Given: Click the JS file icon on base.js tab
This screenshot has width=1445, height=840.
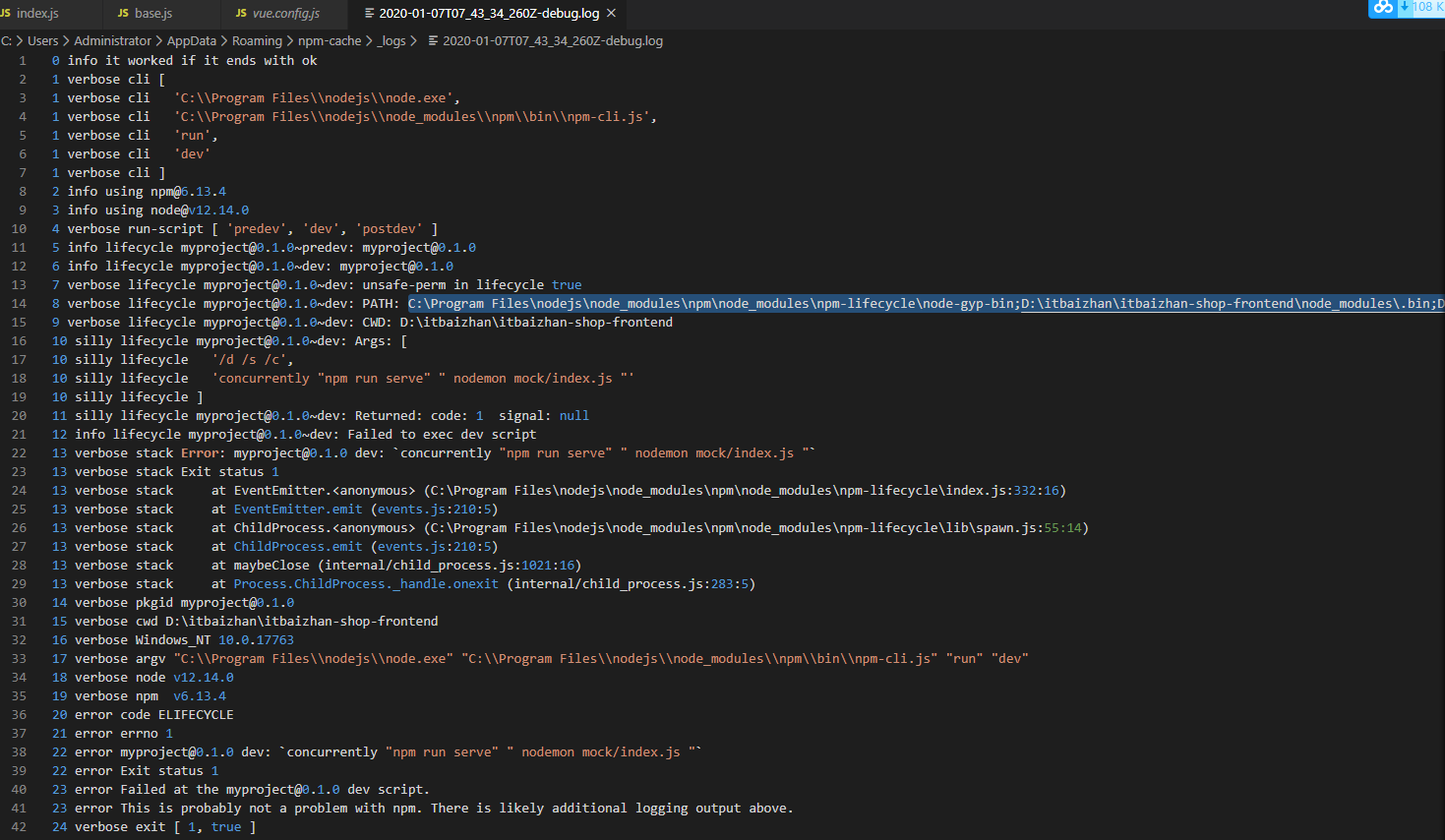Looking at the screenshot, I should (x=123, y=14).
